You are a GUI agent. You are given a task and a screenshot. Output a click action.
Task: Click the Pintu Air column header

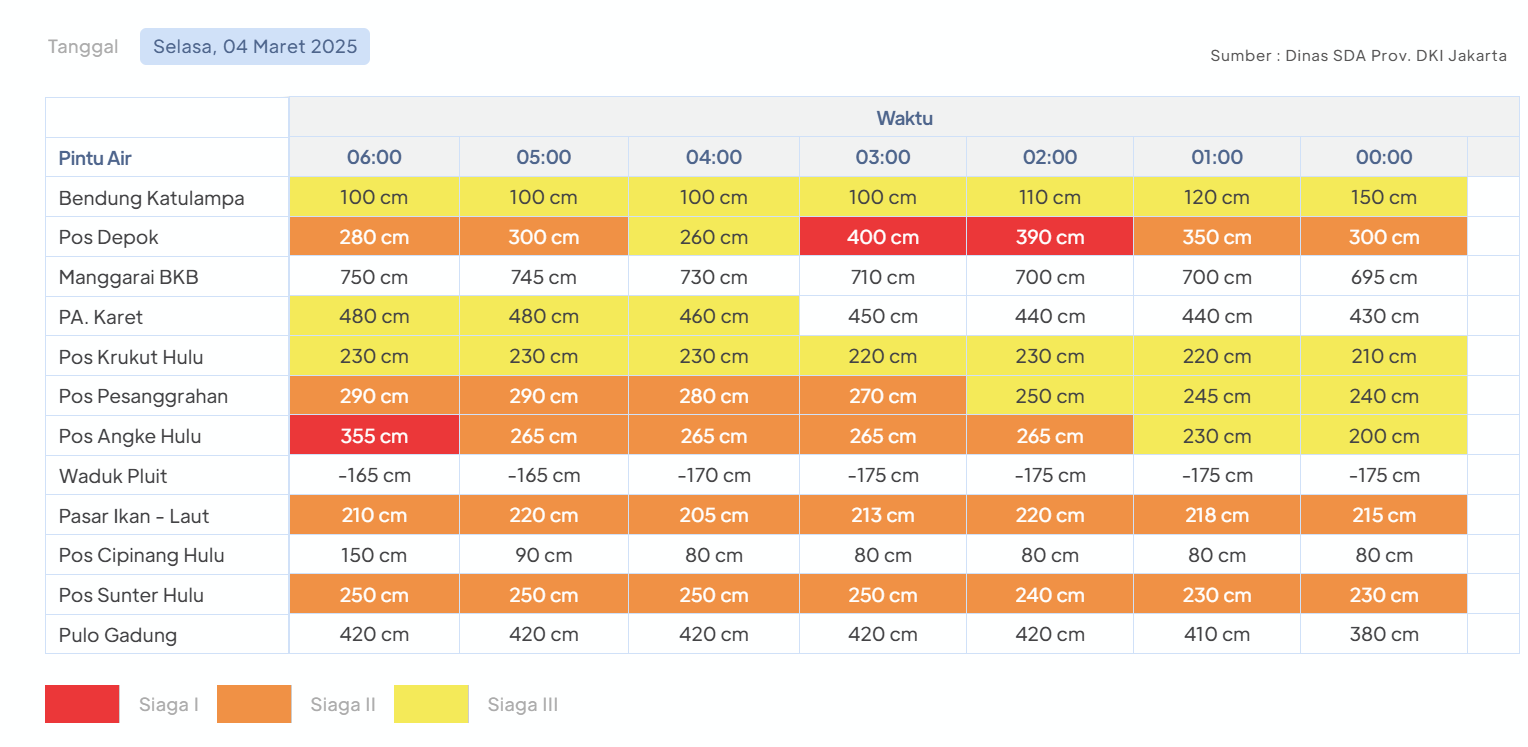(95, 158)
